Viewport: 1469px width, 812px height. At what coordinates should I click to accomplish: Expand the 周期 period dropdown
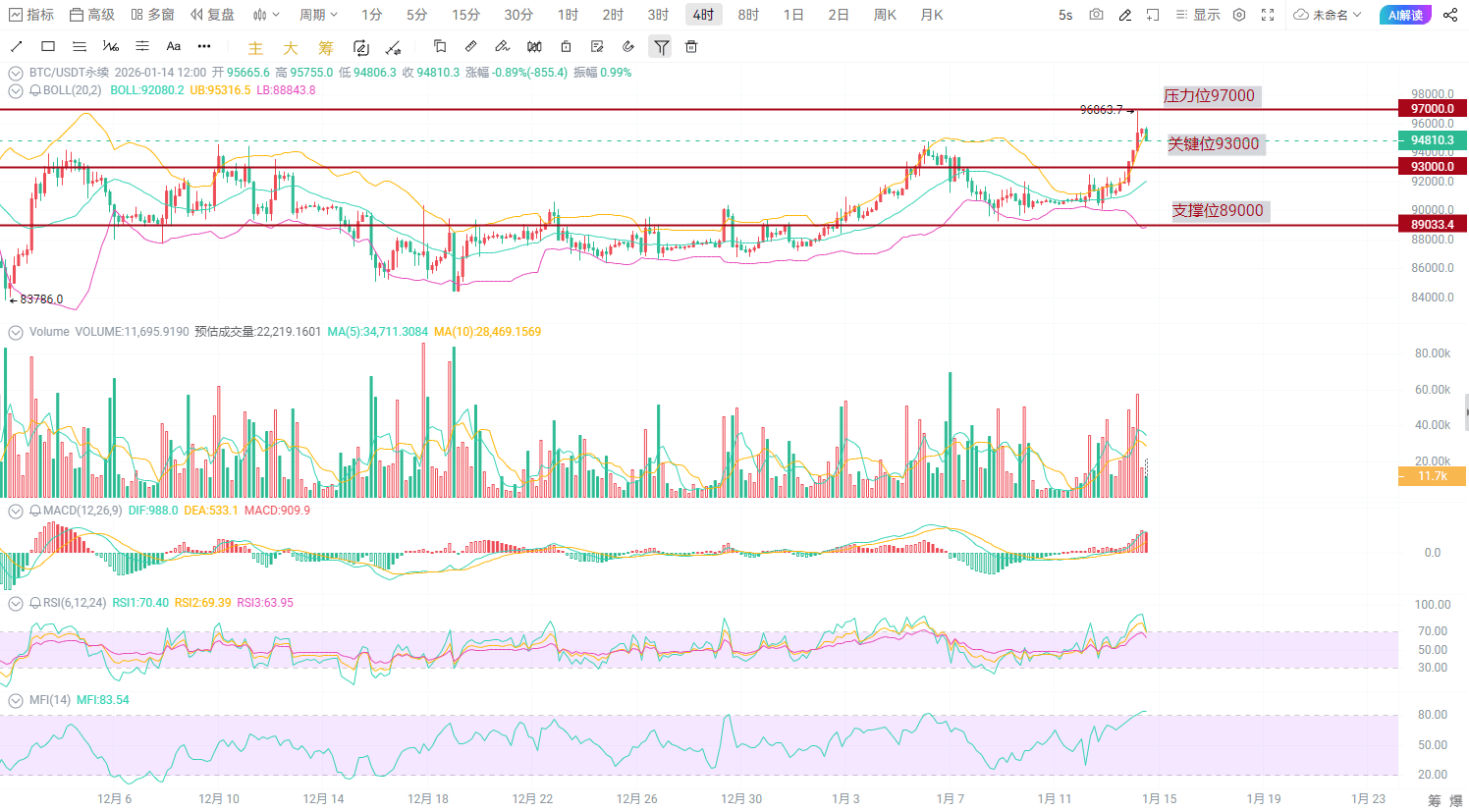(x=318, y=15)
